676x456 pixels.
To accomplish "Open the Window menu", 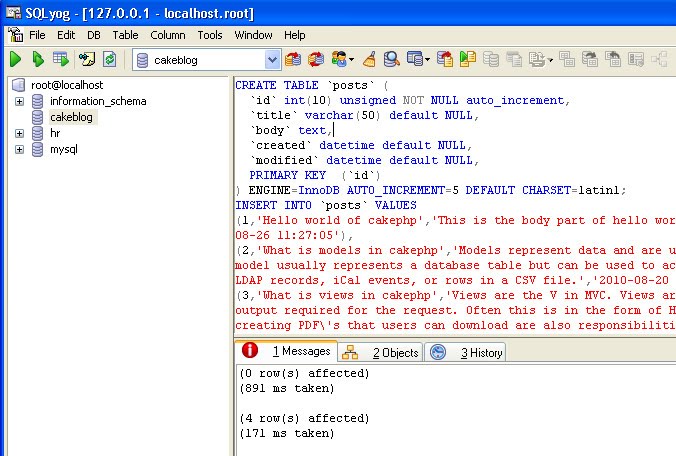I will coord(253,35).
